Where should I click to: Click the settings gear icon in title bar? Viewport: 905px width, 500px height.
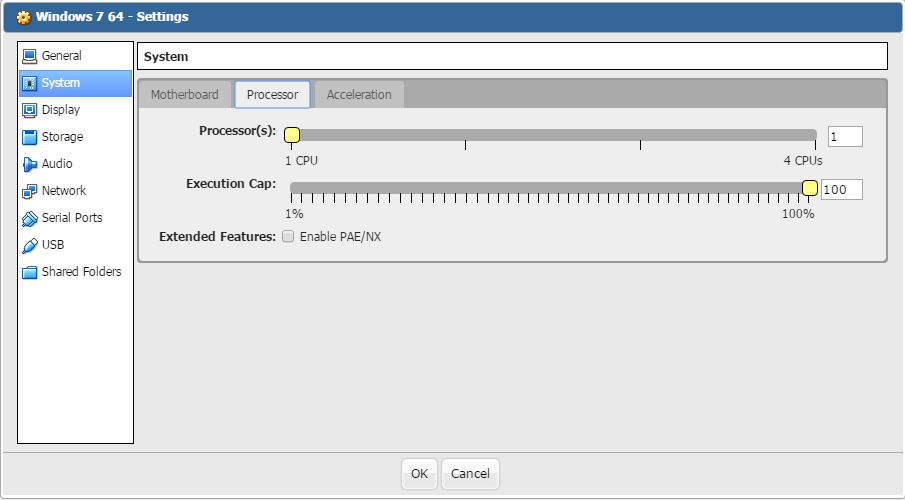(x=23, y=17)
